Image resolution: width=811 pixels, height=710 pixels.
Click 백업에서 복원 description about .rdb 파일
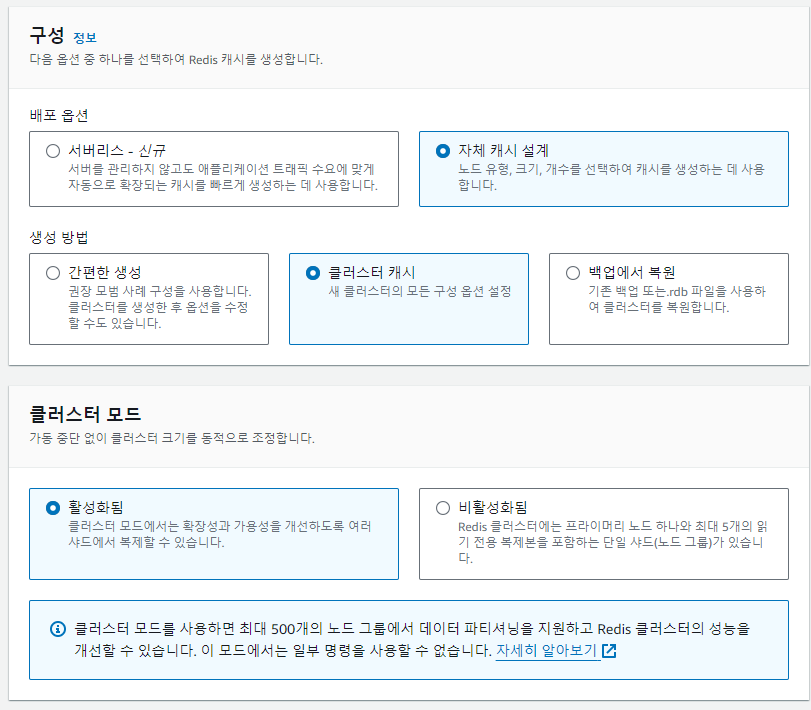point(677,299)
